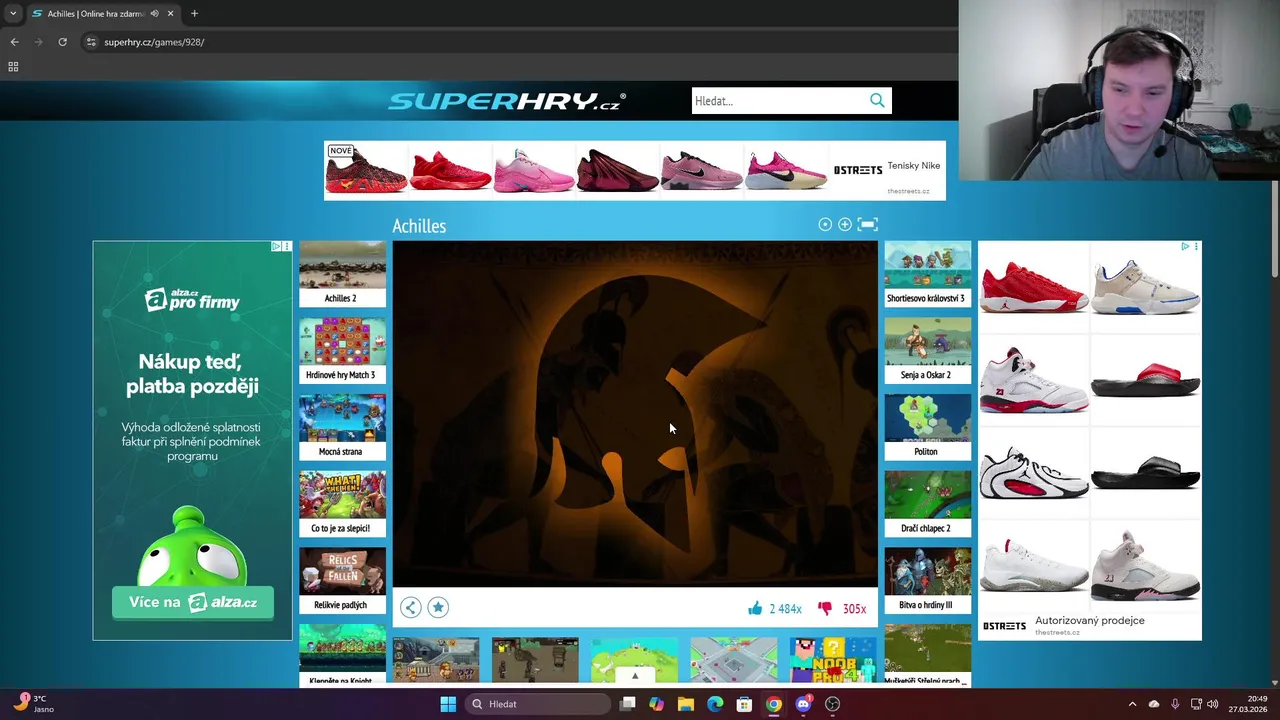Click the Více na alza.cz button
The image size is (1280, 720).
coord(193,602)
